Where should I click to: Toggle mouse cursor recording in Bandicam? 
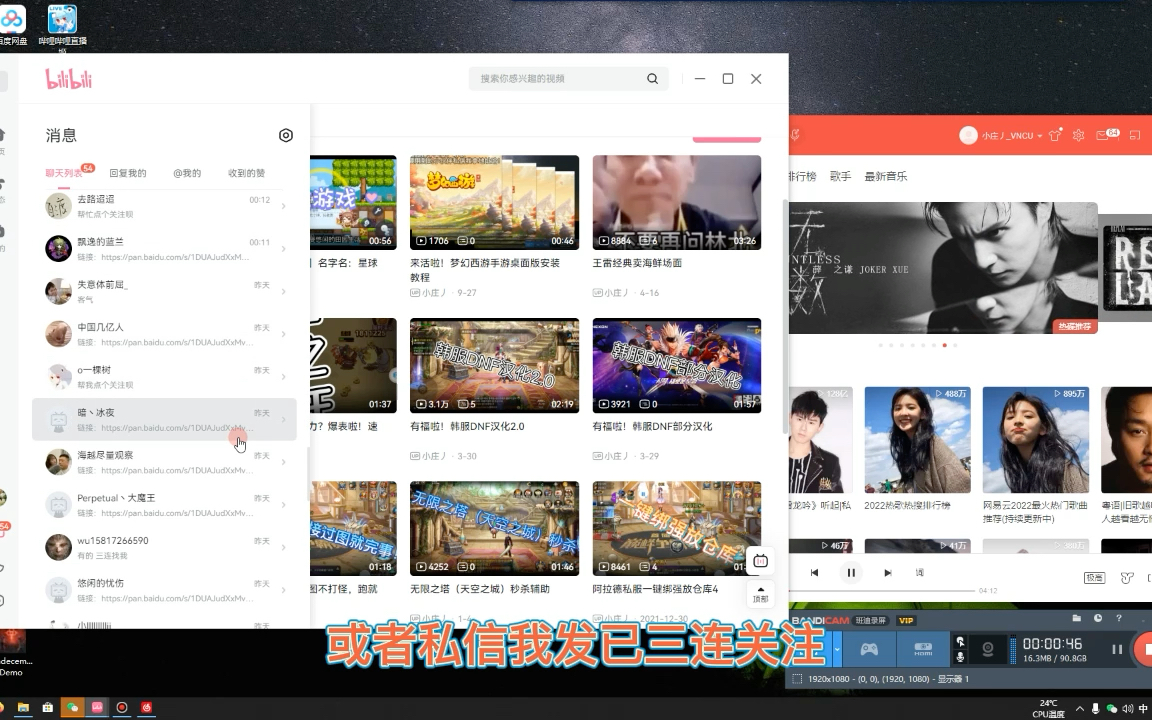tap(961, 643)
